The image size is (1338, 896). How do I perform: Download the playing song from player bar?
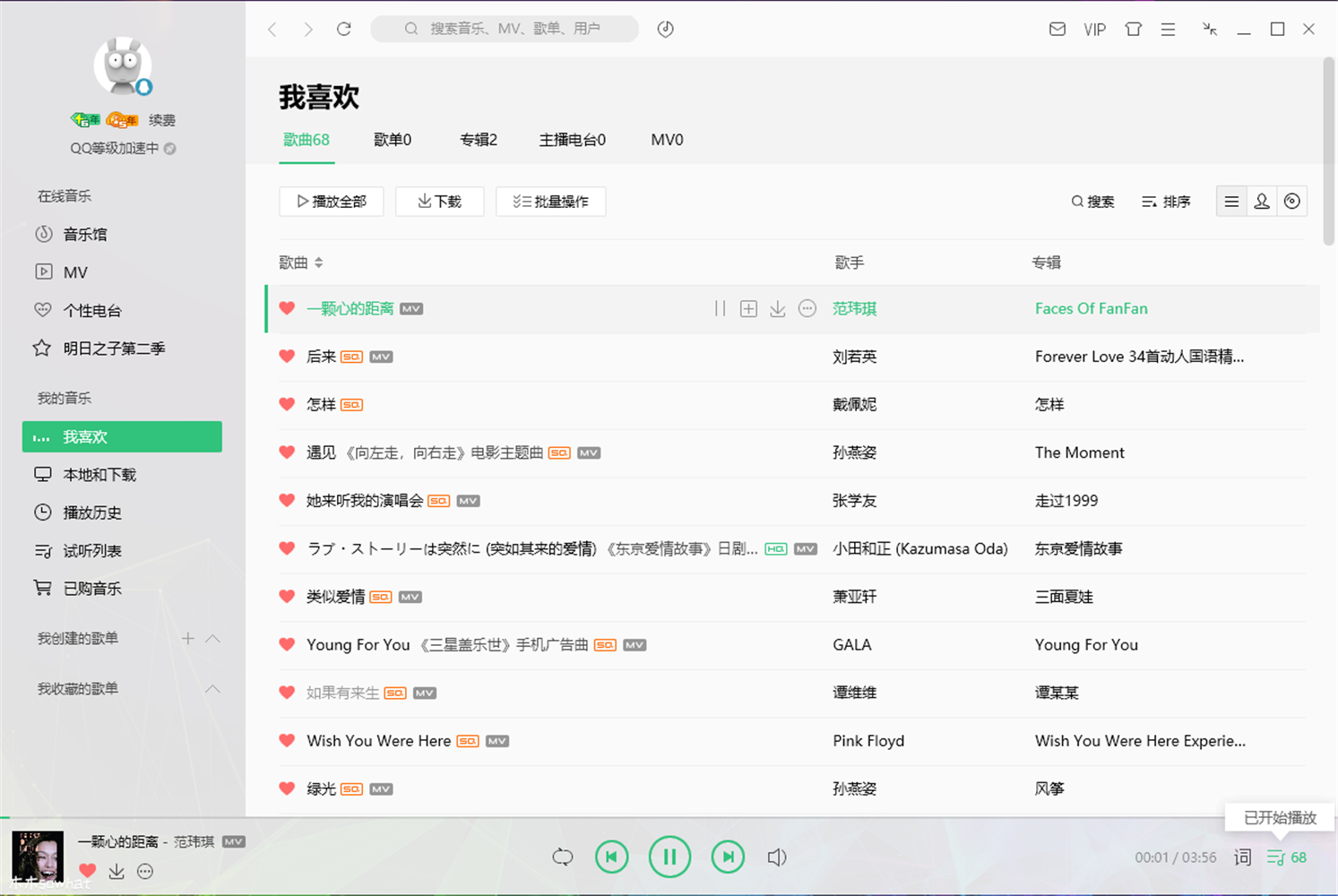tap(117, 871)
